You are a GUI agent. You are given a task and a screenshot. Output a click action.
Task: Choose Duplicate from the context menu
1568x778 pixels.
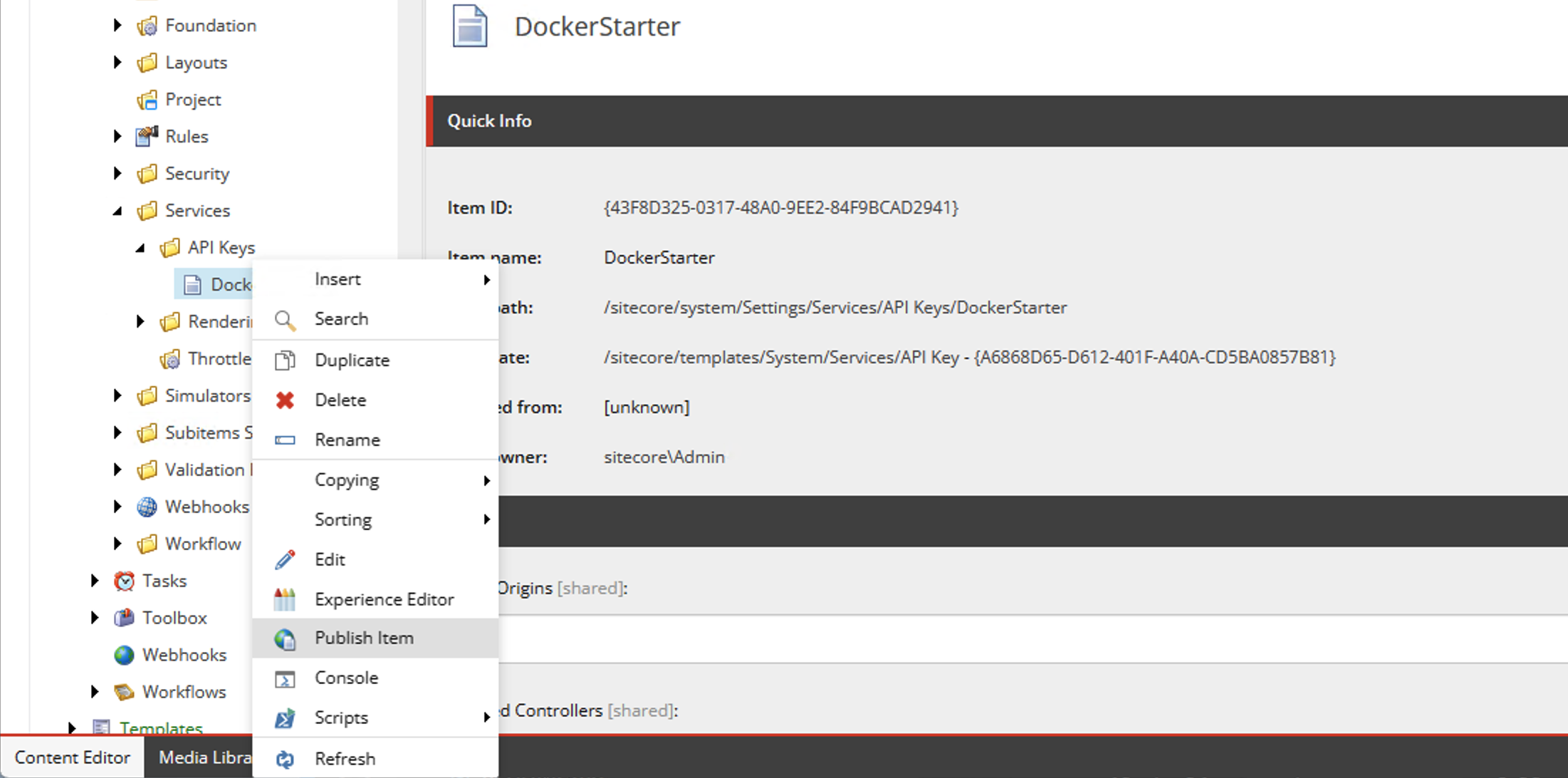375,361
